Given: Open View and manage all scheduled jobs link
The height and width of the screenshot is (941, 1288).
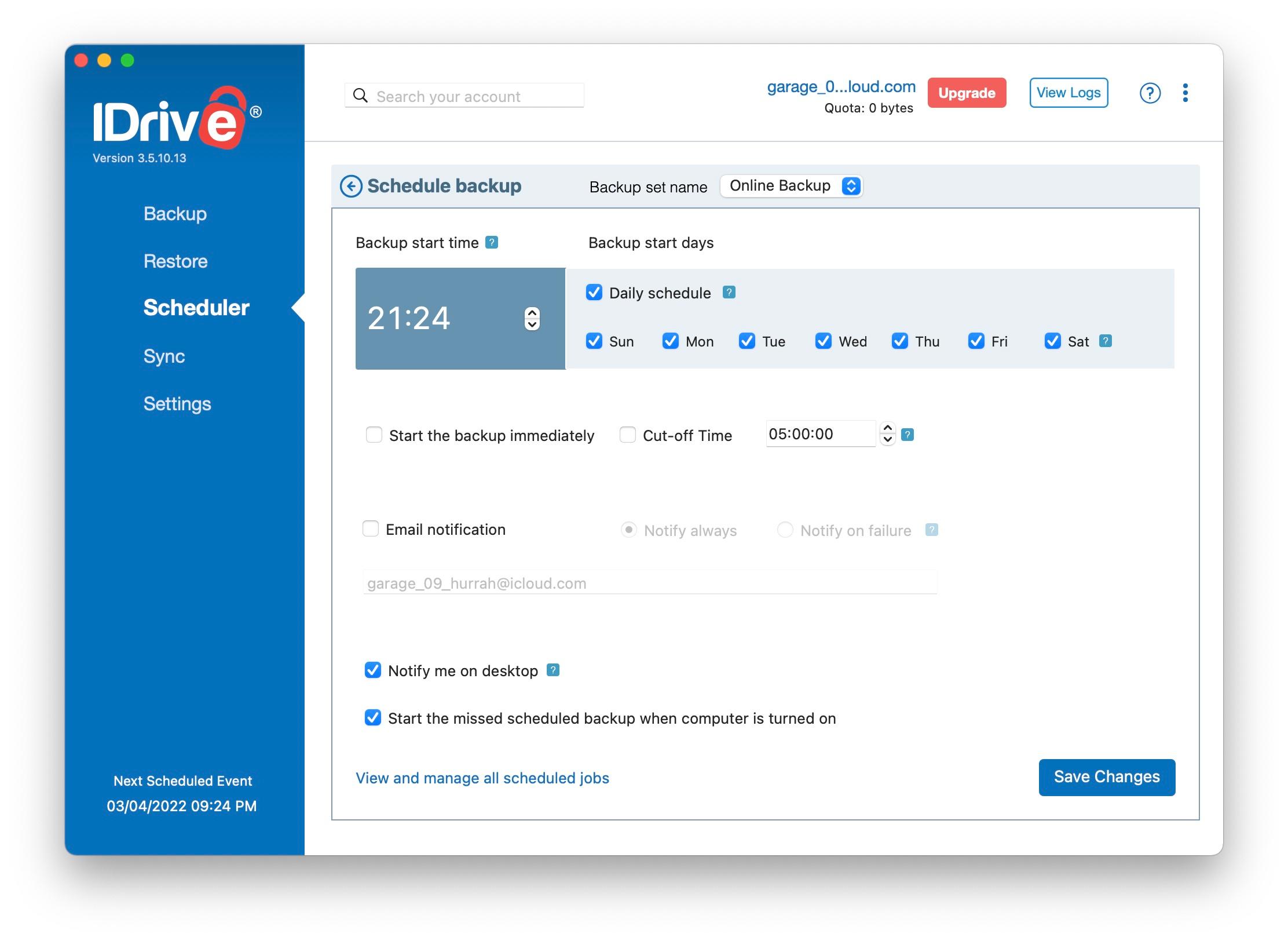Looking at the screenshot, I should (x=482, y=778).
